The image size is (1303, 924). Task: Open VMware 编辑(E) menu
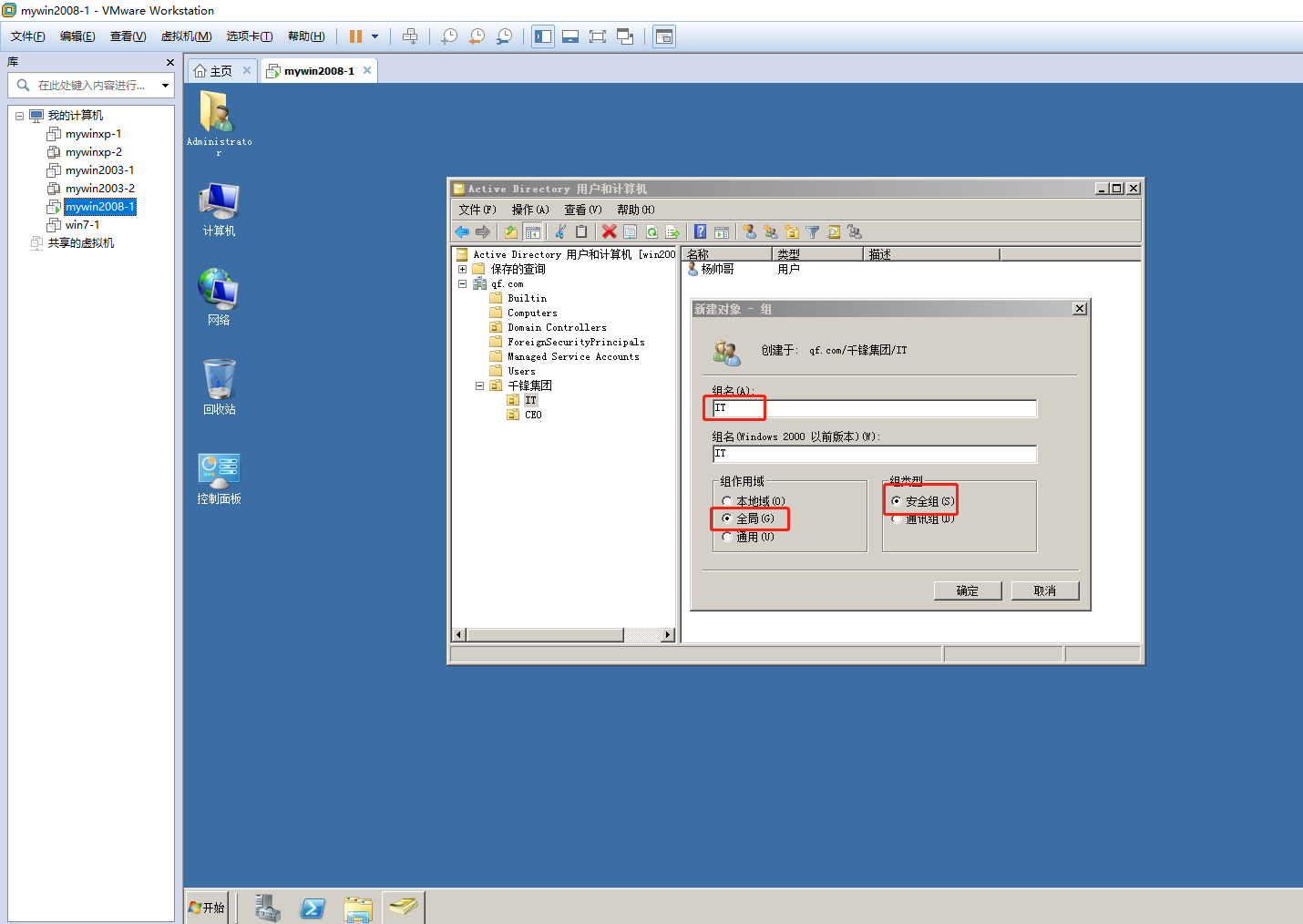point(77,36)
